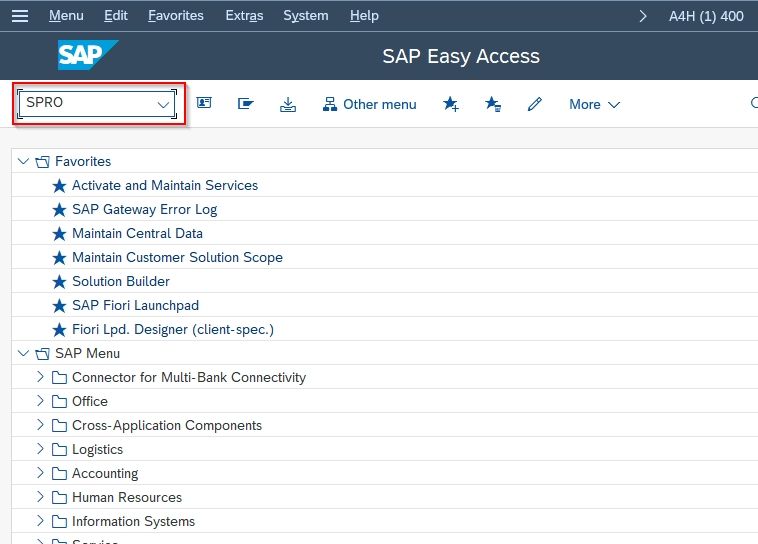Select Maintain Customer Solution Scope favorite
The width and height of the screenshot is (758, 544).
[177, 258]
